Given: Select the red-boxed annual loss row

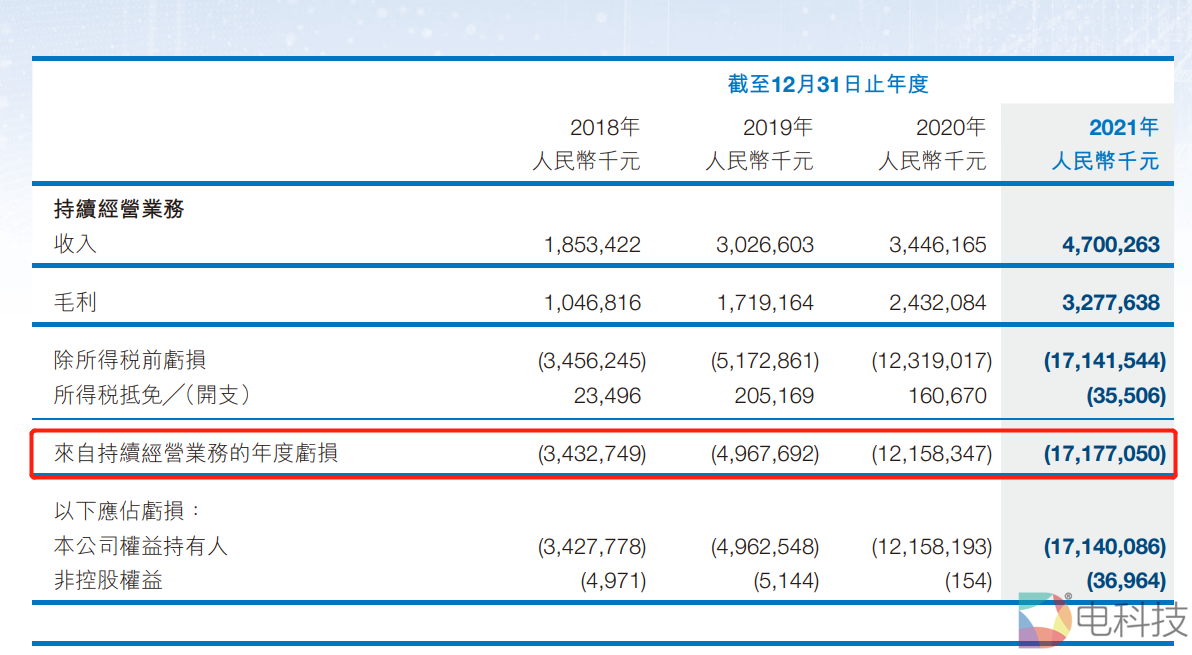Looking at the screenshot, I should click(600, 452).
